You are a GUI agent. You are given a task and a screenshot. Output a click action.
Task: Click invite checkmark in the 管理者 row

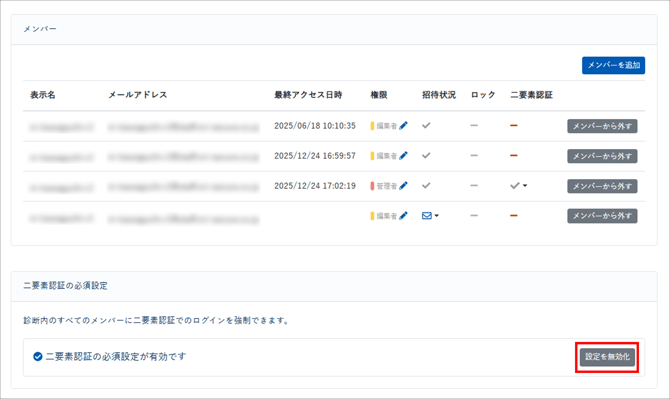tap(426, 185)
